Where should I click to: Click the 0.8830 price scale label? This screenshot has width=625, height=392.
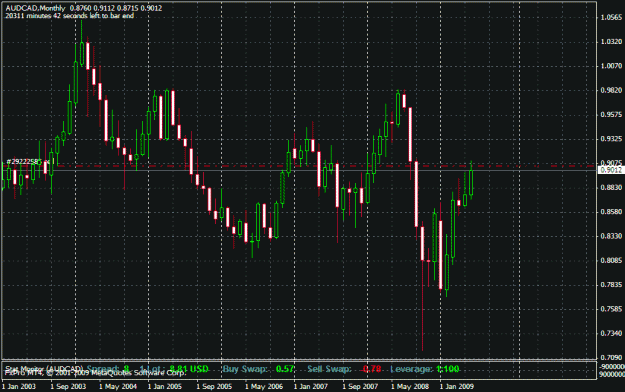click(x=611, y=187)
